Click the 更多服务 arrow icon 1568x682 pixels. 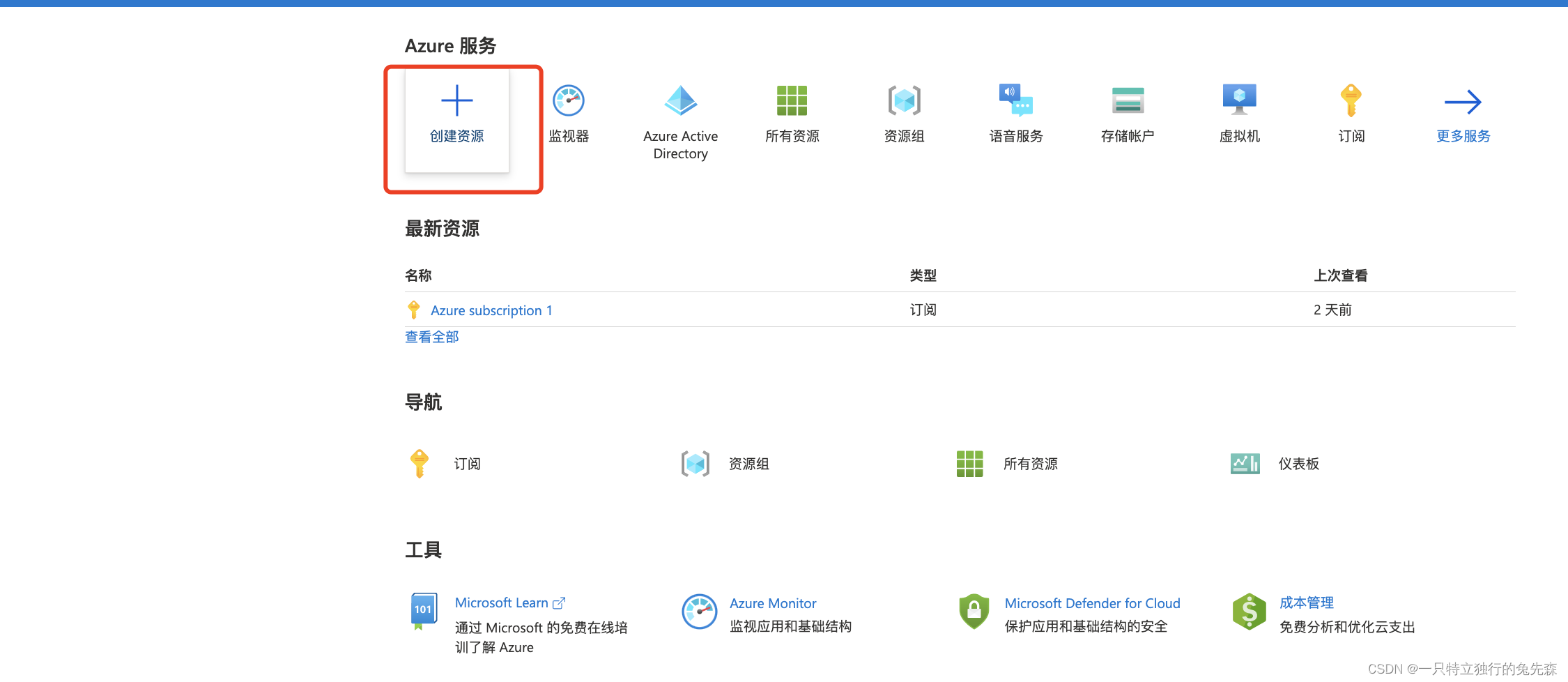(x=1463, y=102)
